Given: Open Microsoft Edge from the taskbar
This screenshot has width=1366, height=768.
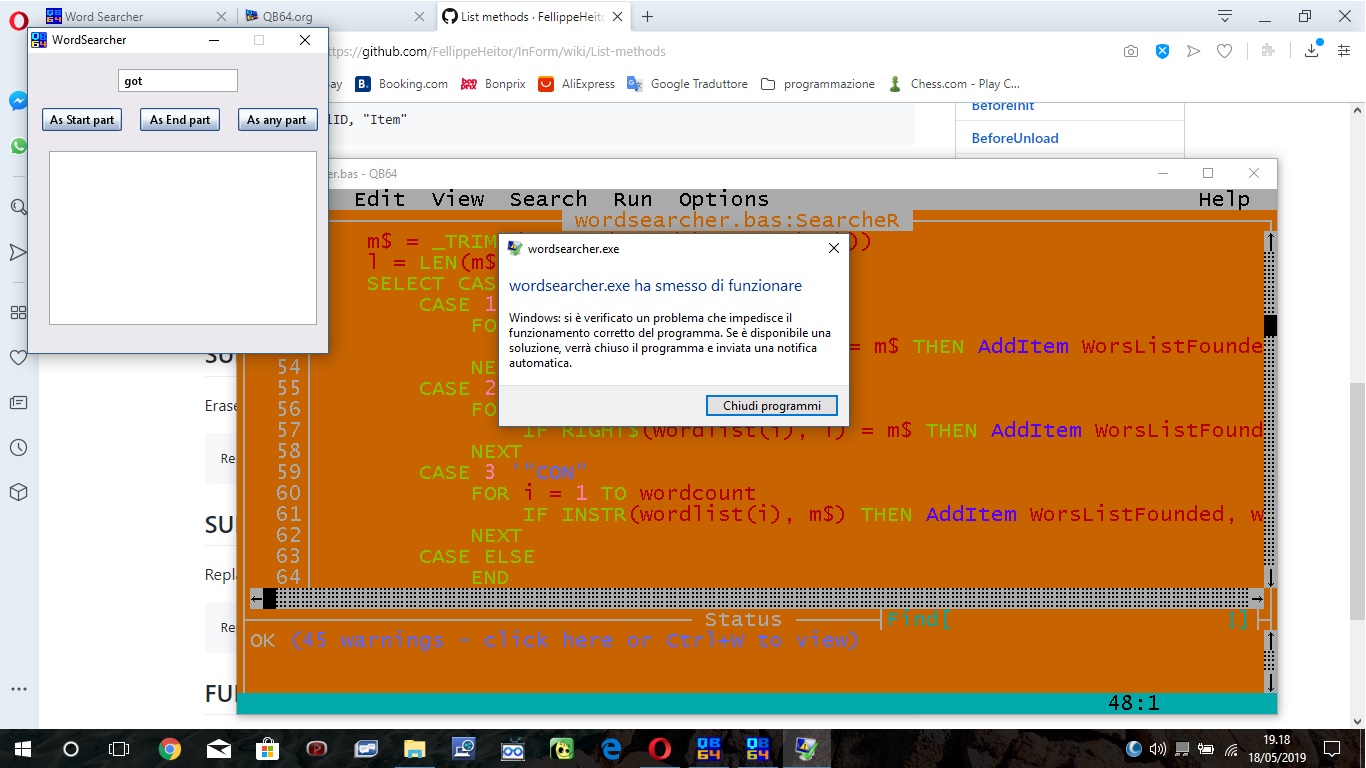Looking at the screenshot, I should [x=611, y=748].
